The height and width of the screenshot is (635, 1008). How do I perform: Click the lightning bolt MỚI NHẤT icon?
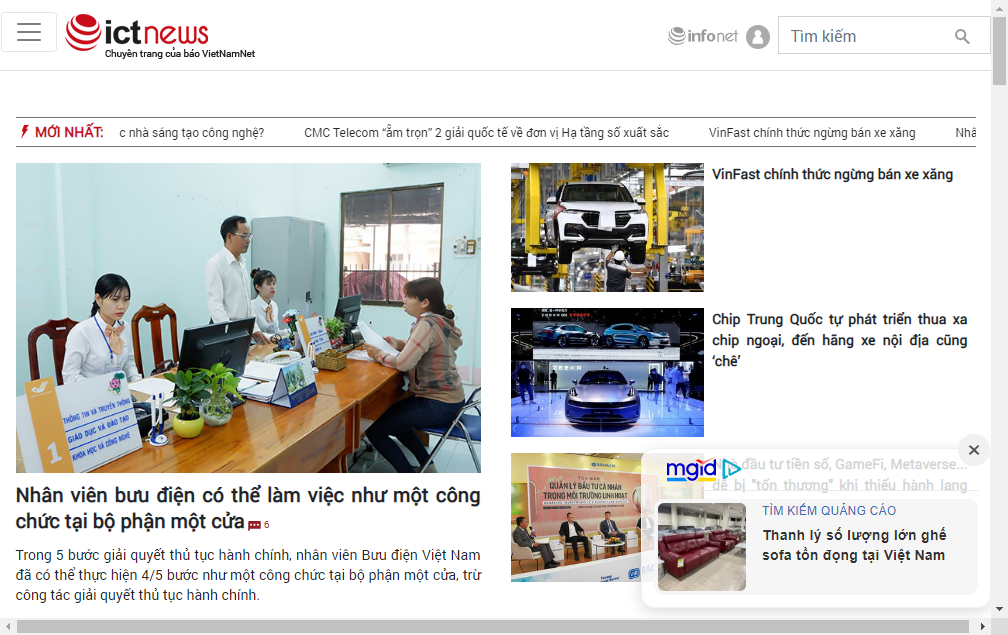[24, 132]
